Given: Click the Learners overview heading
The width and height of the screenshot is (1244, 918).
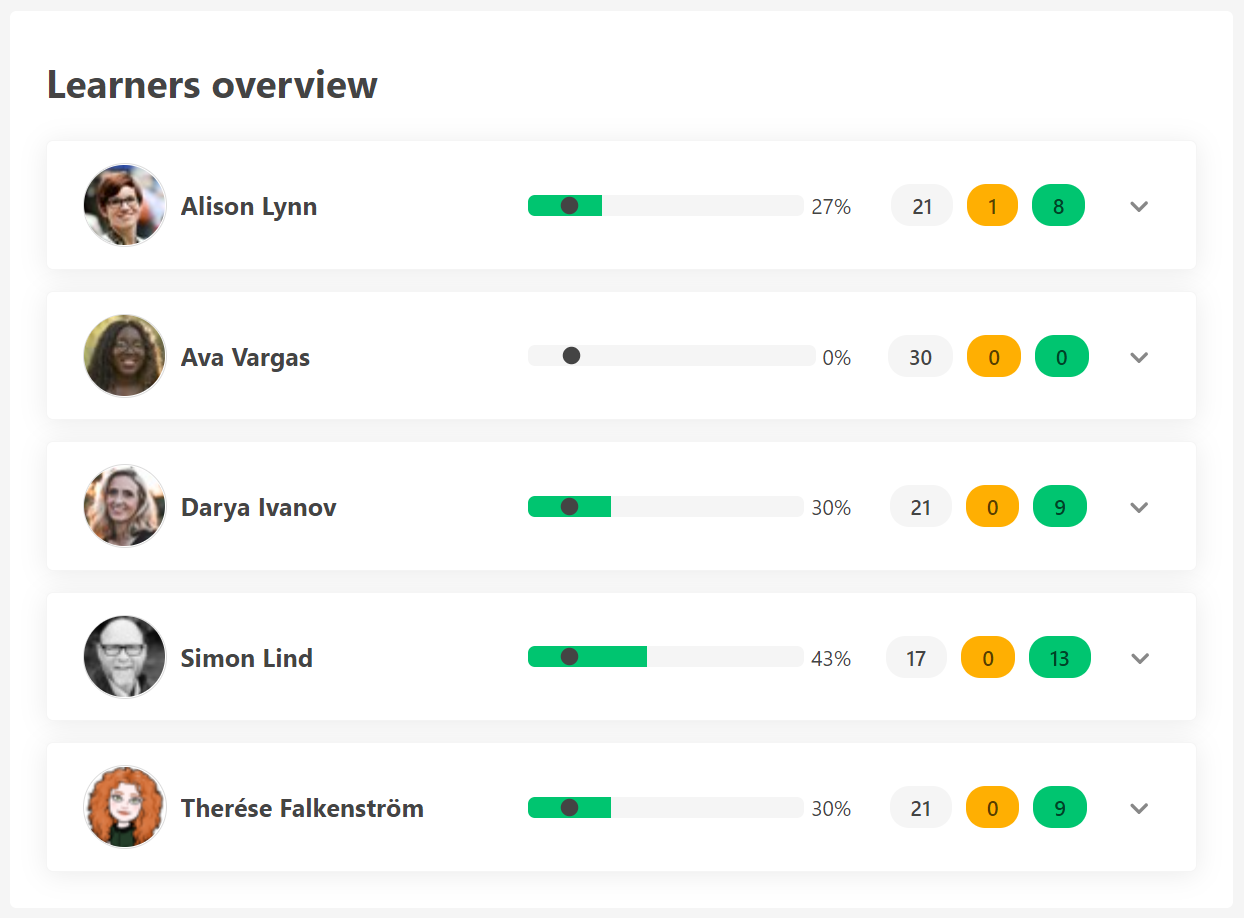Looking at the screenshot, I should tap(213, 85).
